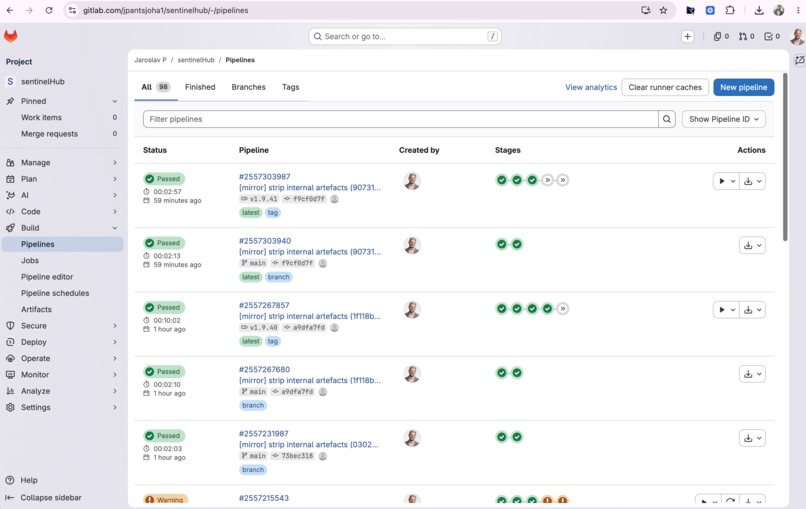Click the page vertical scrollbar
The height and width of the screenshot is (509, 806).
coord(785,157)
